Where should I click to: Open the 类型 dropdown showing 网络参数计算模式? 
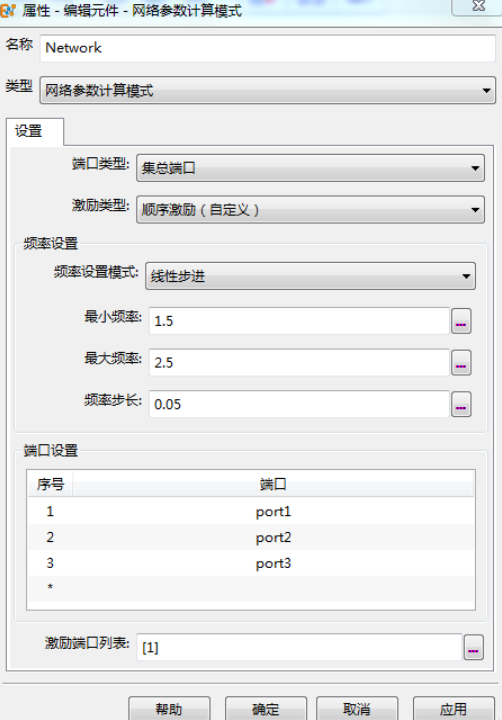[268, 90]
